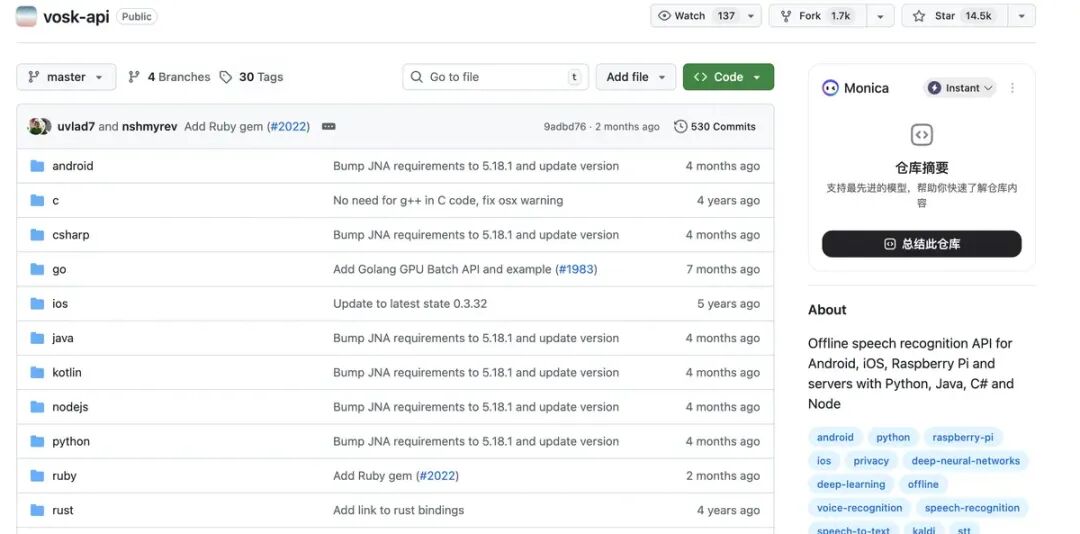Click the ios folder icon
The image size is (1080, 534).
click(37, 304)
